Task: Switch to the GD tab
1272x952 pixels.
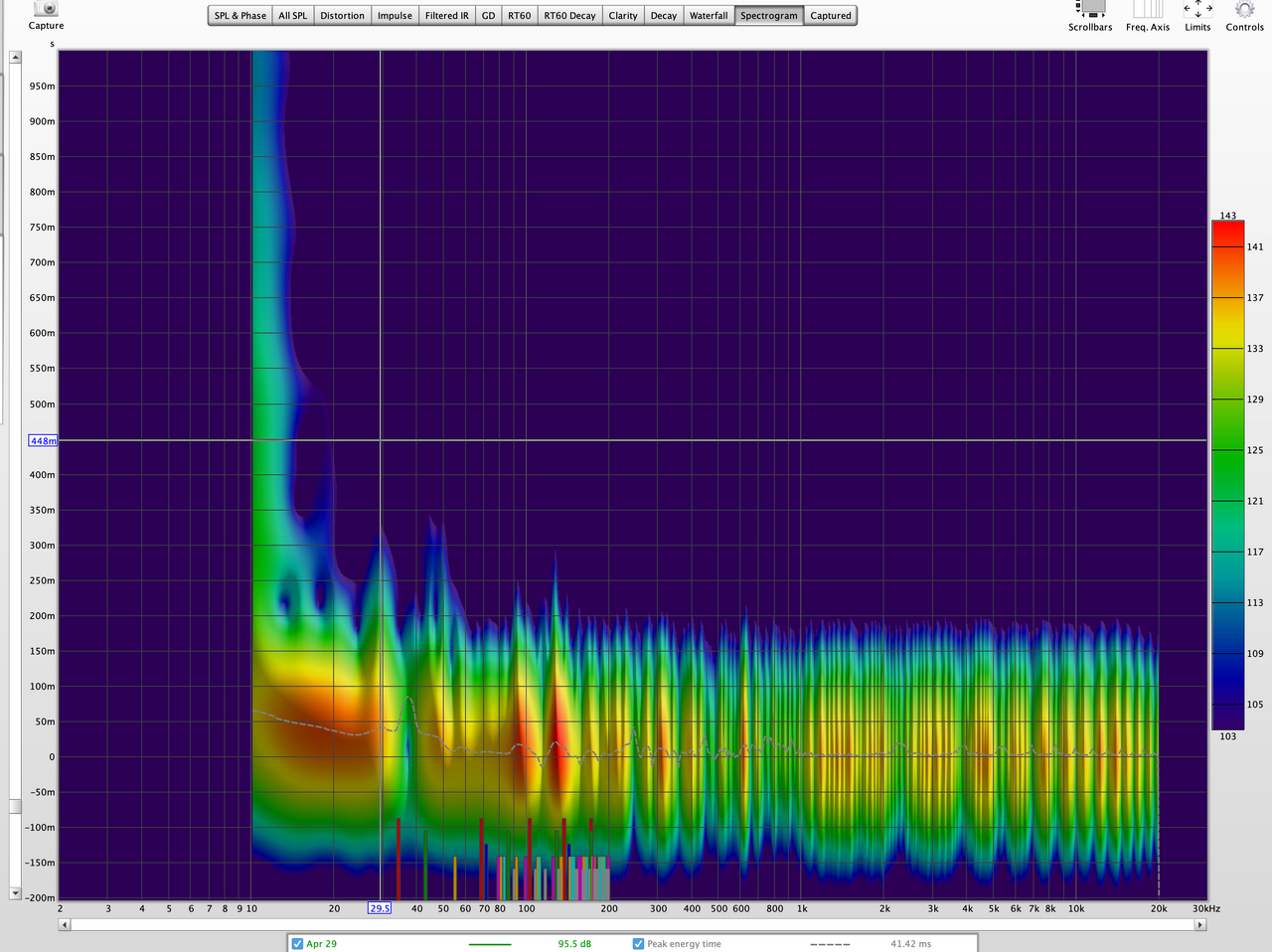Action: coord(488,16)
